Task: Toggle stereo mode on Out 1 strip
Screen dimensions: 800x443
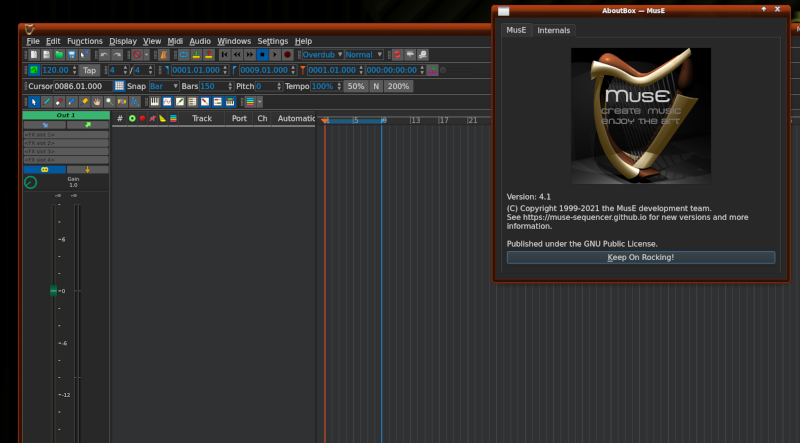Action: [44, 170]
